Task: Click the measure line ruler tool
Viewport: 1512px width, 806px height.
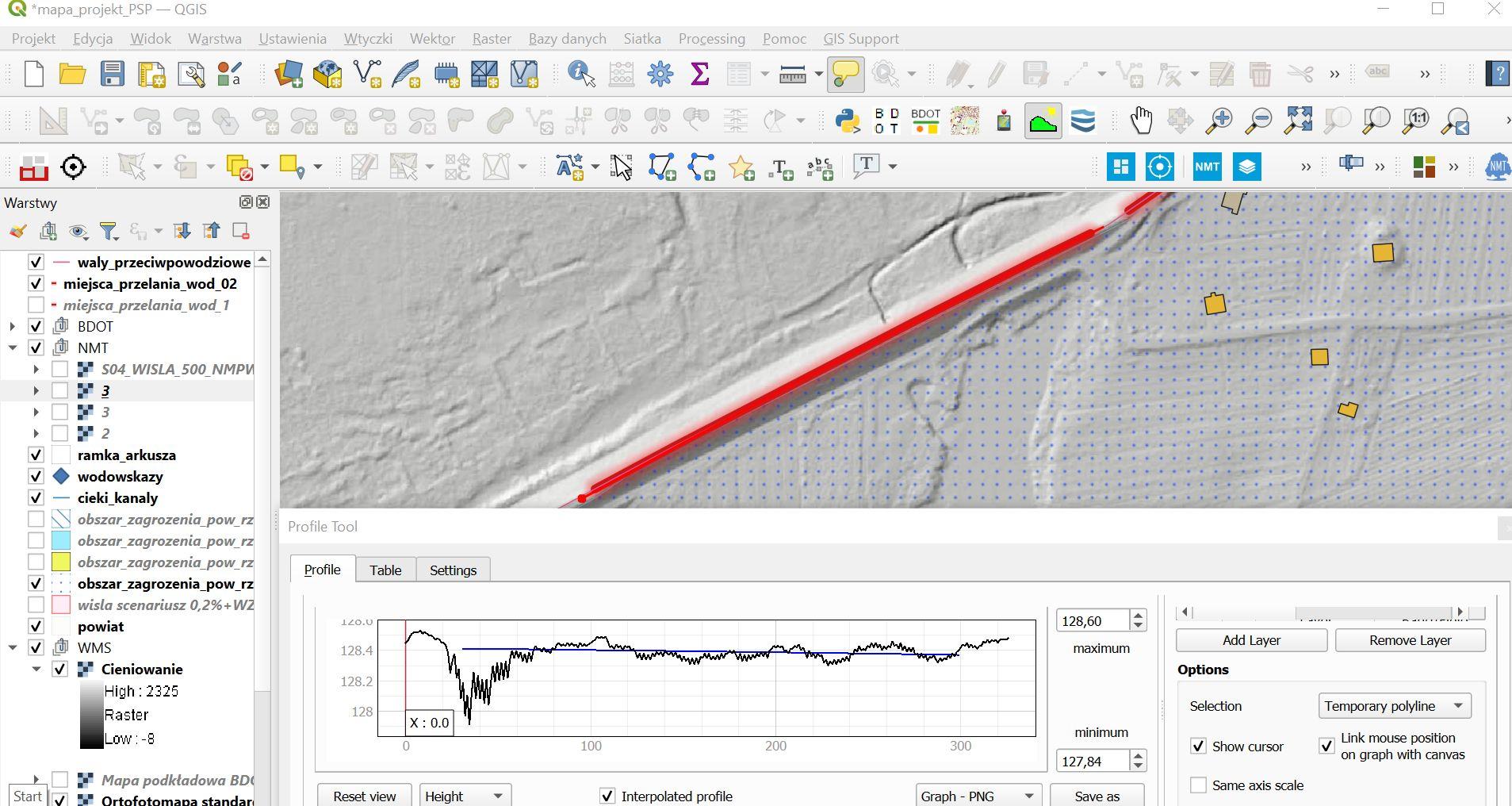Action: coord(793,74)
